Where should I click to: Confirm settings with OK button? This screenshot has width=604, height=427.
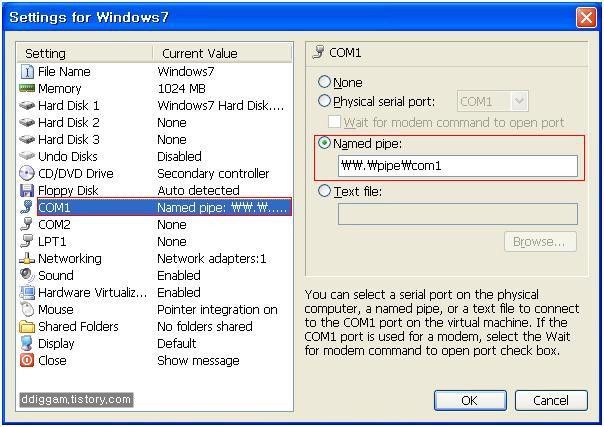[x=470, y=400]
